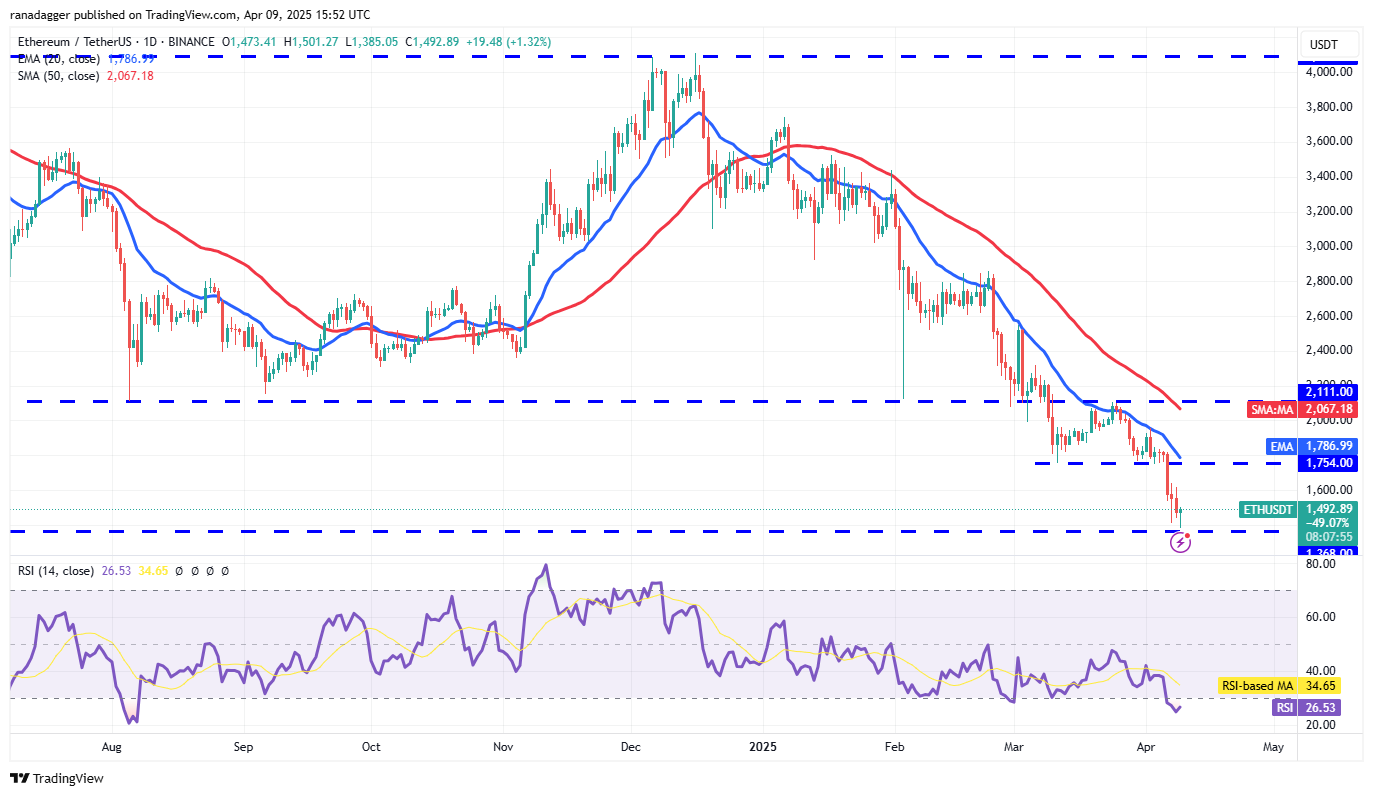Toggle the SMA (50, close) indicator legend entry
The image size is (1373, 796).
click(60, 75)
